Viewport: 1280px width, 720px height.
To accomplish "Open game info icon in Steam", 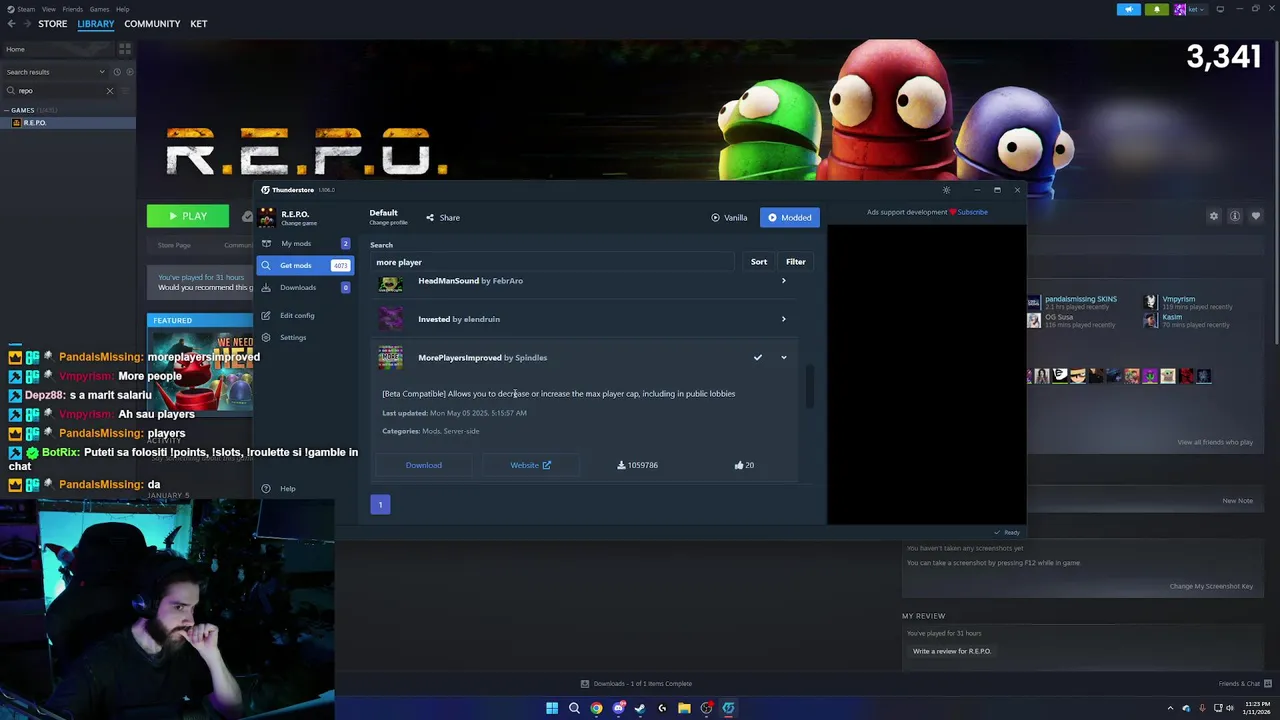I will click(1235, 216).
